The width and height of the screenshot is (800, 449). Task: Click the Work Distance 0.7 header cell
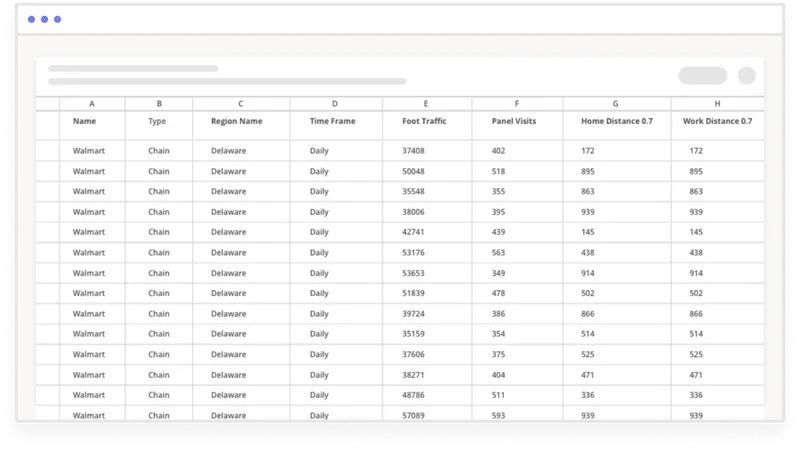coord(717,125)
